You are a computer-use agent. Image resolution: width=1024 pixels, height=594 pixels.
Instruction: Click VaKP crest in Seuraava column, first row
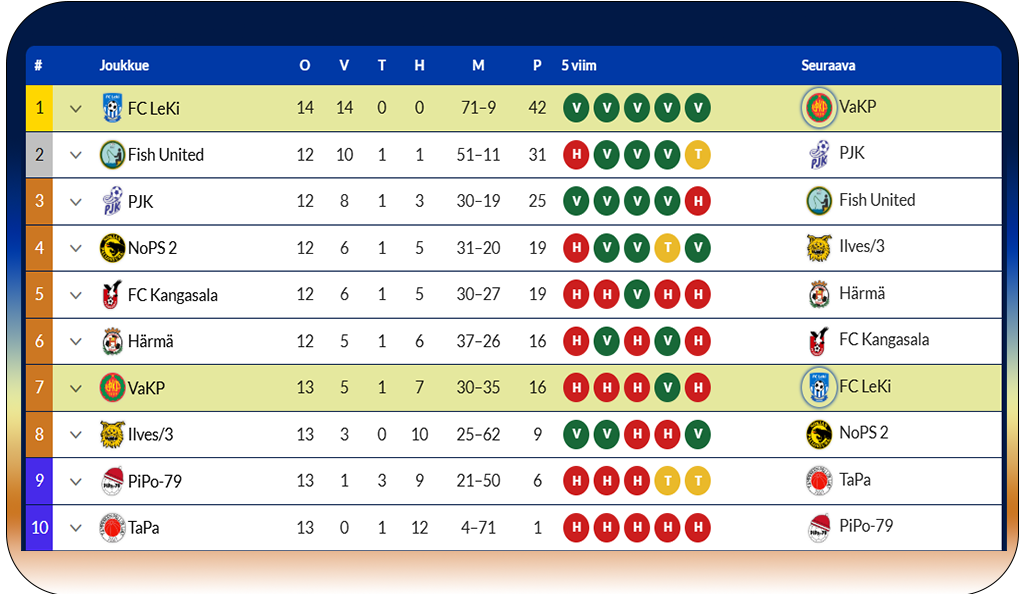click(x=818, y=107)
